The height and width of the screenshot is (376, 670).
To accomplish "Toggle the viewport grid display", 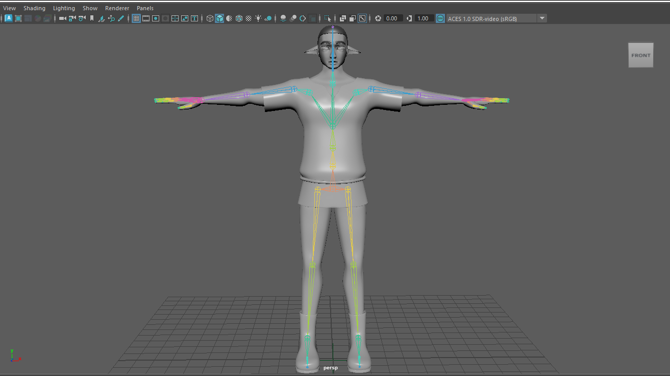I will coord(136,18).
